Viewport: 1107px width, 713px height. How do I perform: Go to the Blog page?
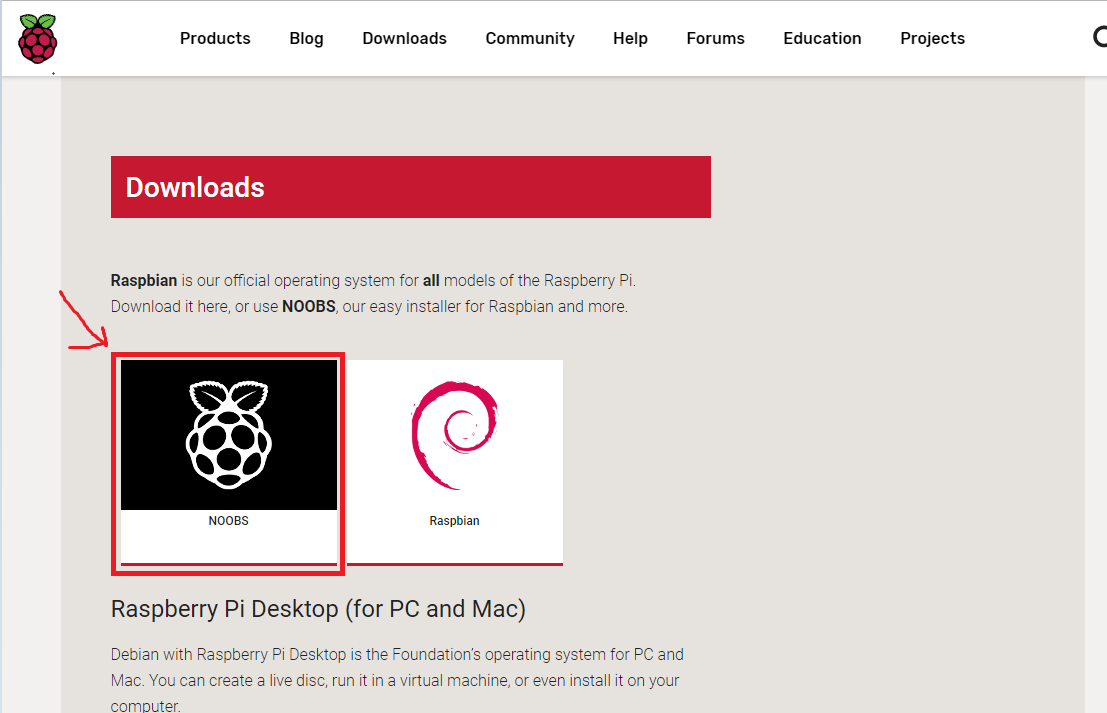[306, 38]
